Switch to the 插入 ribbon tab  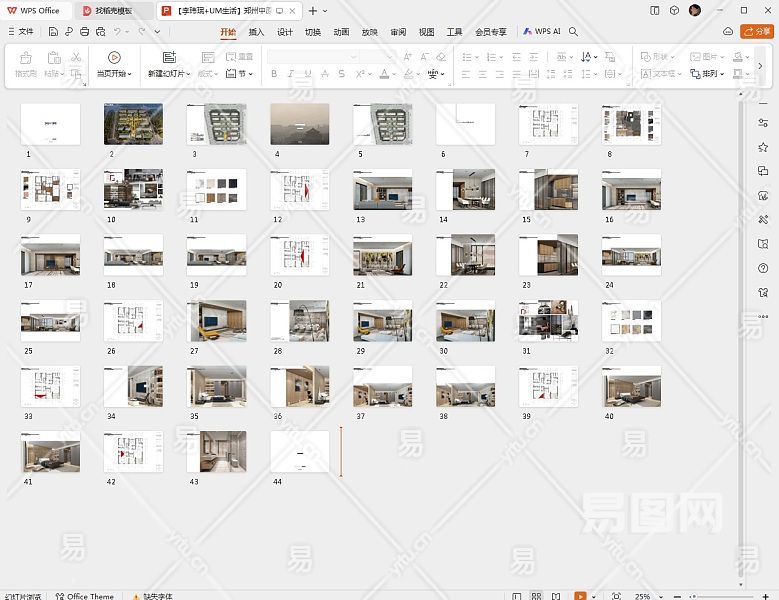[257, 32]
